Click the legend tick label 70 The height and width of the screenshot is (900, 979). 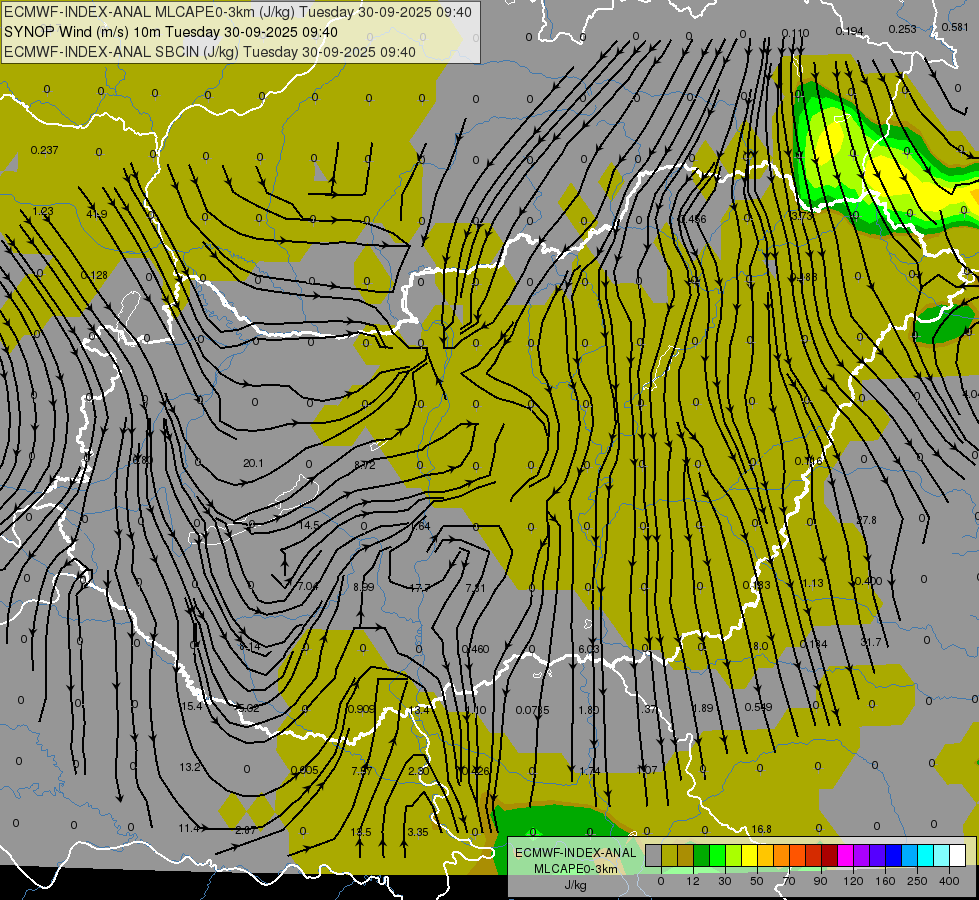click(789, 881)
